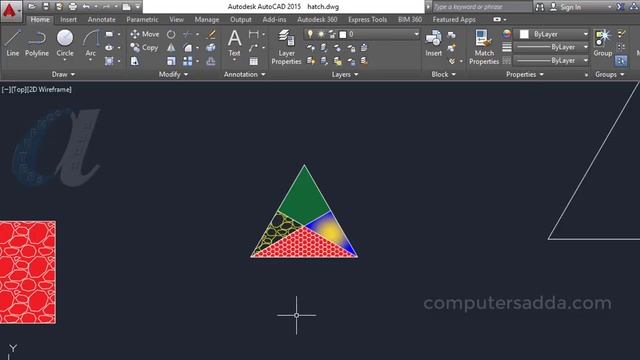
Task: Select the Polyline tool
Action: 37,43
